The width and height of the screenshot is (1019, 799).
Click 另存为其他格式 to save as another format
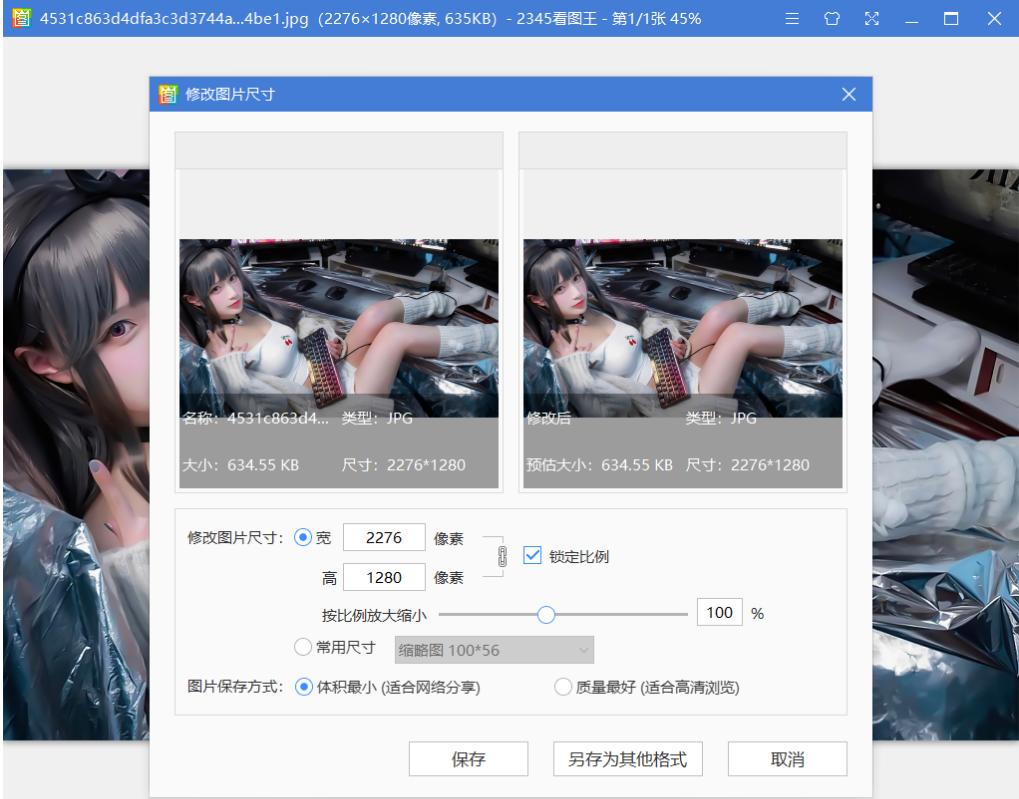tap(628, 759)
